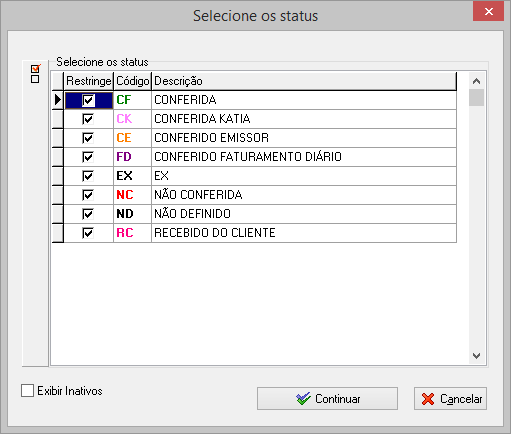Click the row indicator arrow beside CF
511x434 pixels.
pos(58,100)
